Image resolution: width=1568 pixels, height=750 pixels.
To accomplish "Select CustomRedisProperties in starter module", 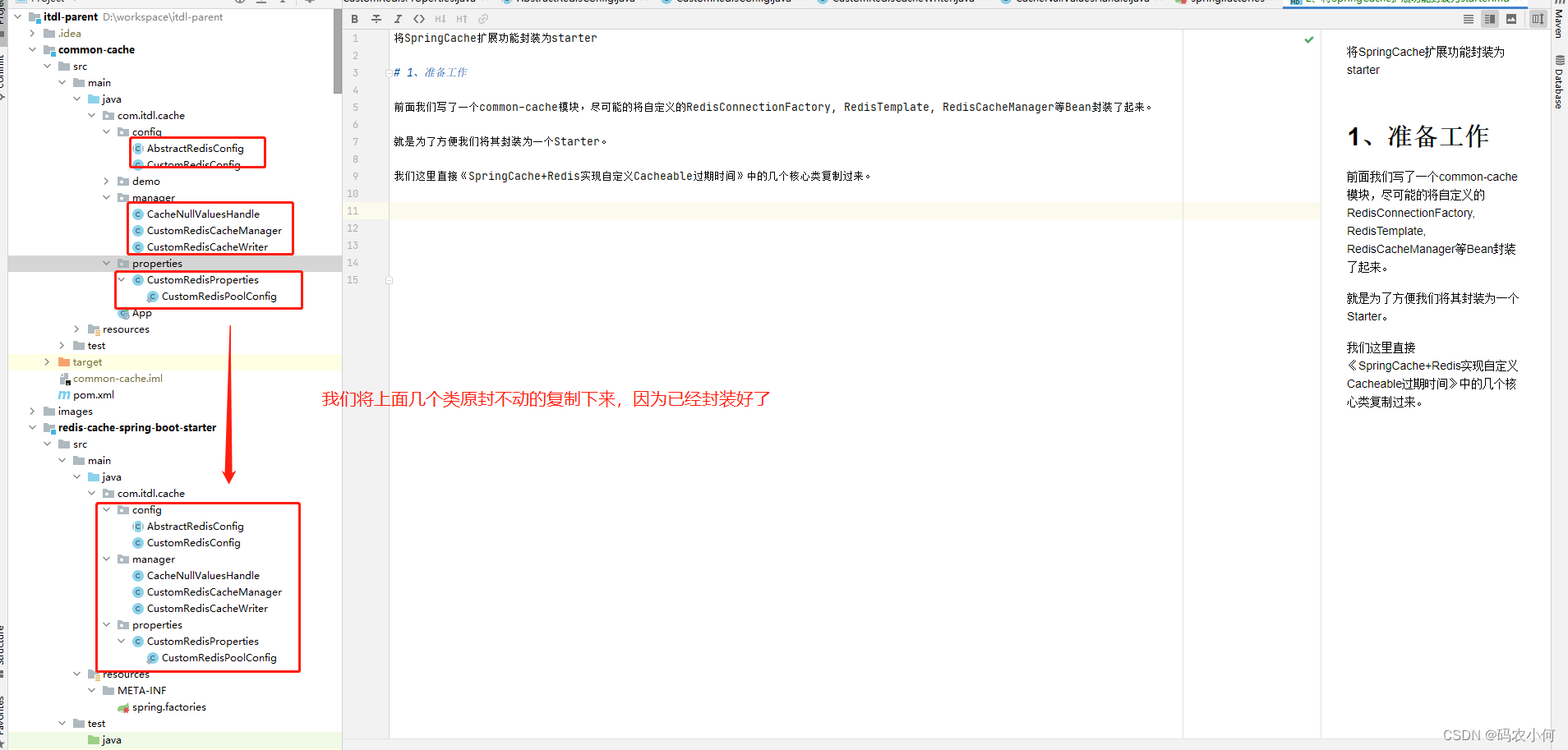I will [202, 641].
